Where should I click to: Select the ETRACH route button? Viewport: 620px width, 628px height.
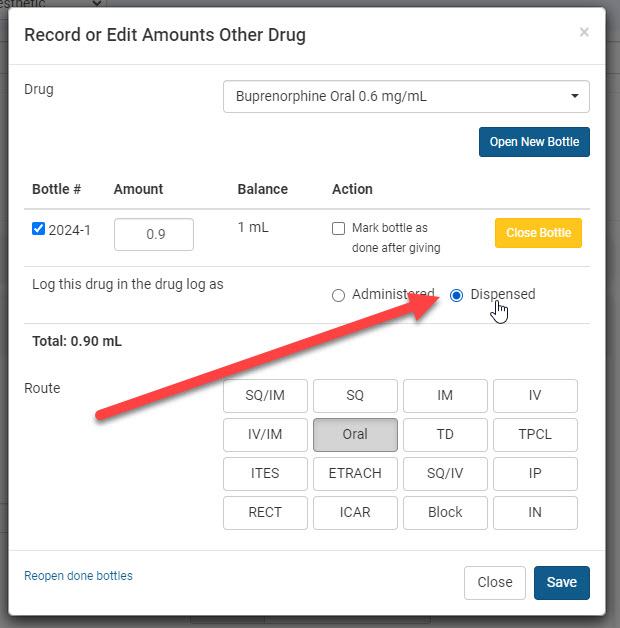355,474
